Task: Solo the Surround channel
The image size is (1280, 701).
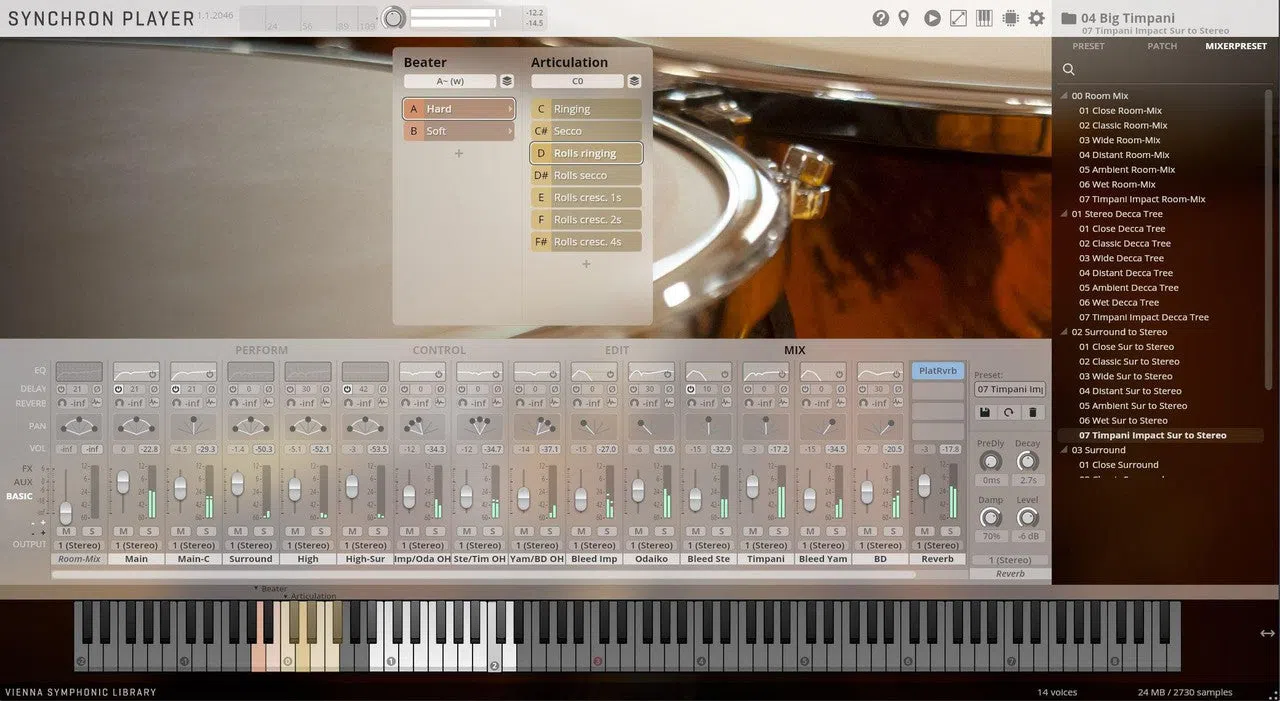Action: point(263,531)
